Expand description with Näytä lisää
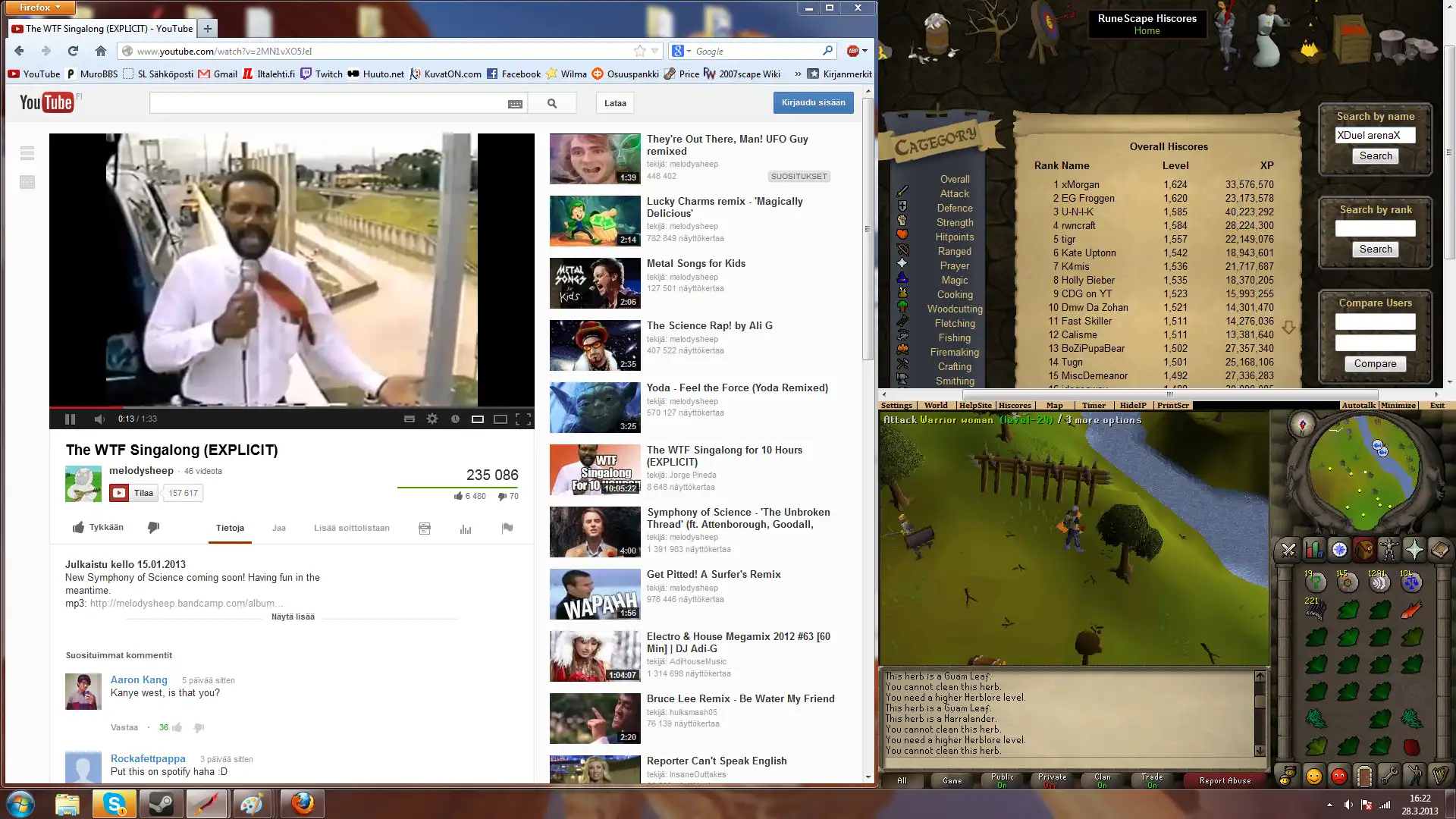The width and height of the screenshot is (1456, 819). tap(293, 617)
